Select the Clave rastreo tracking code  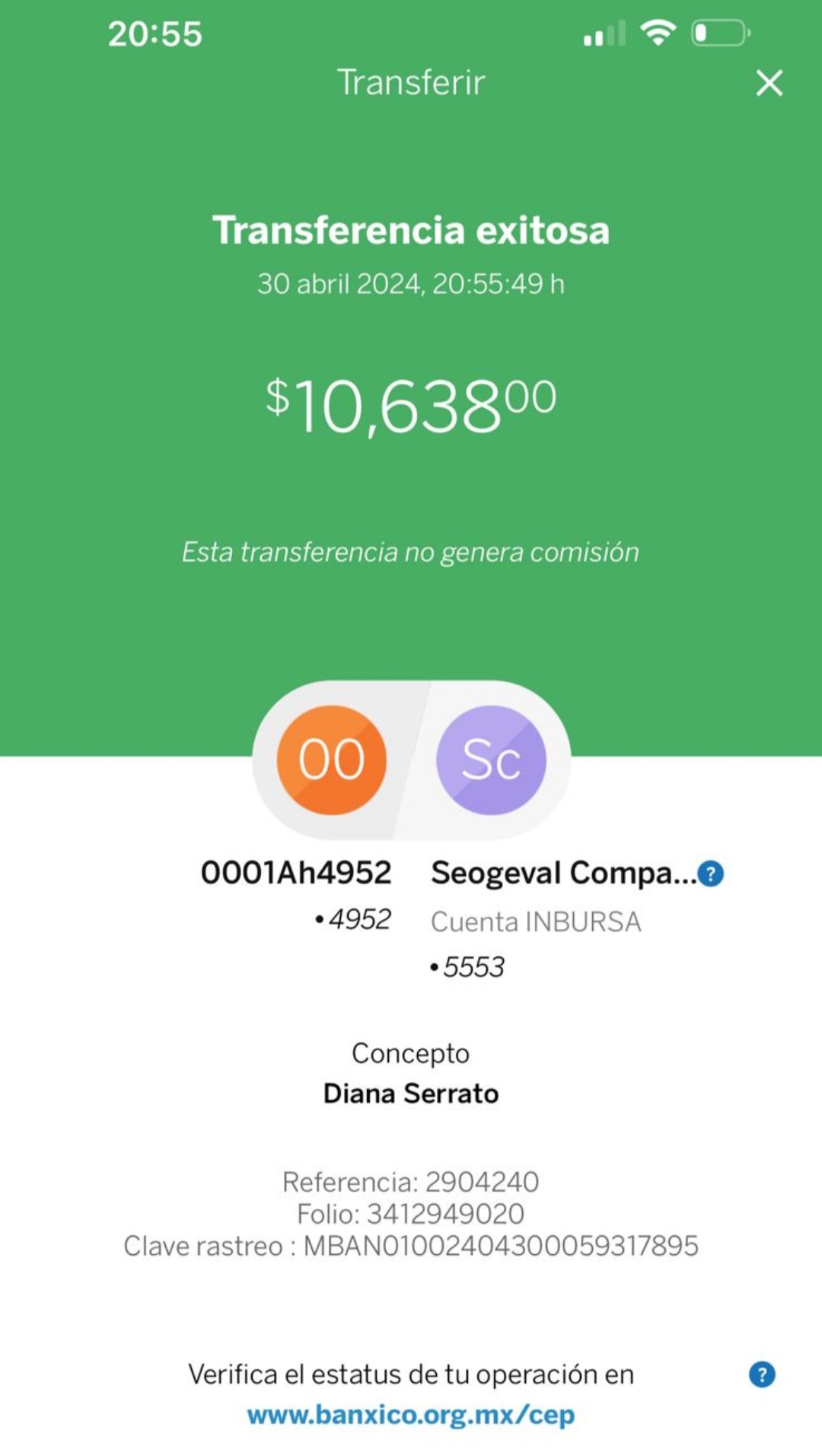pos(501,1247)
